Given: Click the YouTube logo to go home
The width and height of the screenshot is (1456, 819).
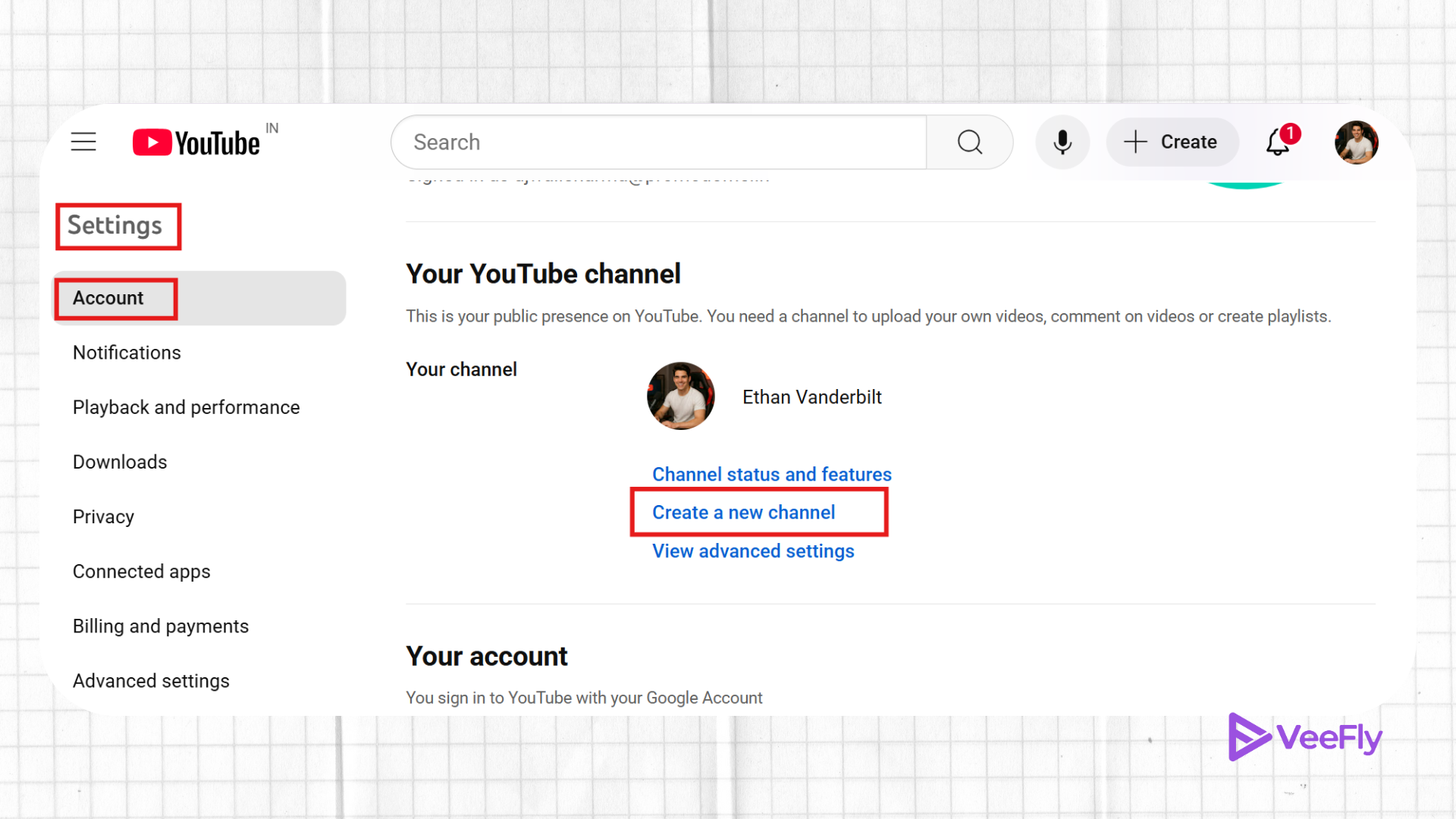Looking at the screenshot, I should (196, 142).
